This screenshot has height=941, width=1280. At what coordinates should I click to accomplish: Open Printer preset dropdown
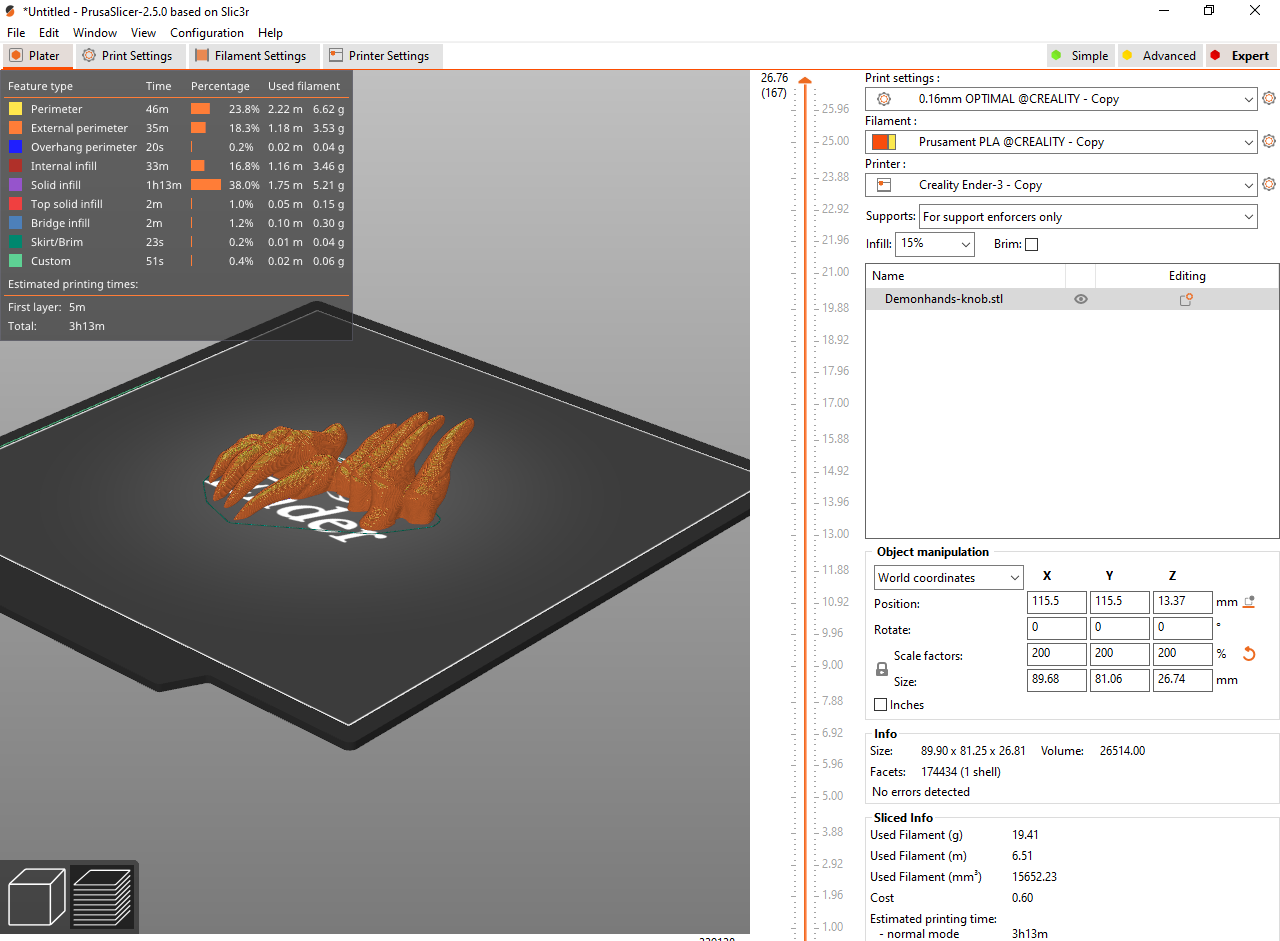pos(1061,185)
